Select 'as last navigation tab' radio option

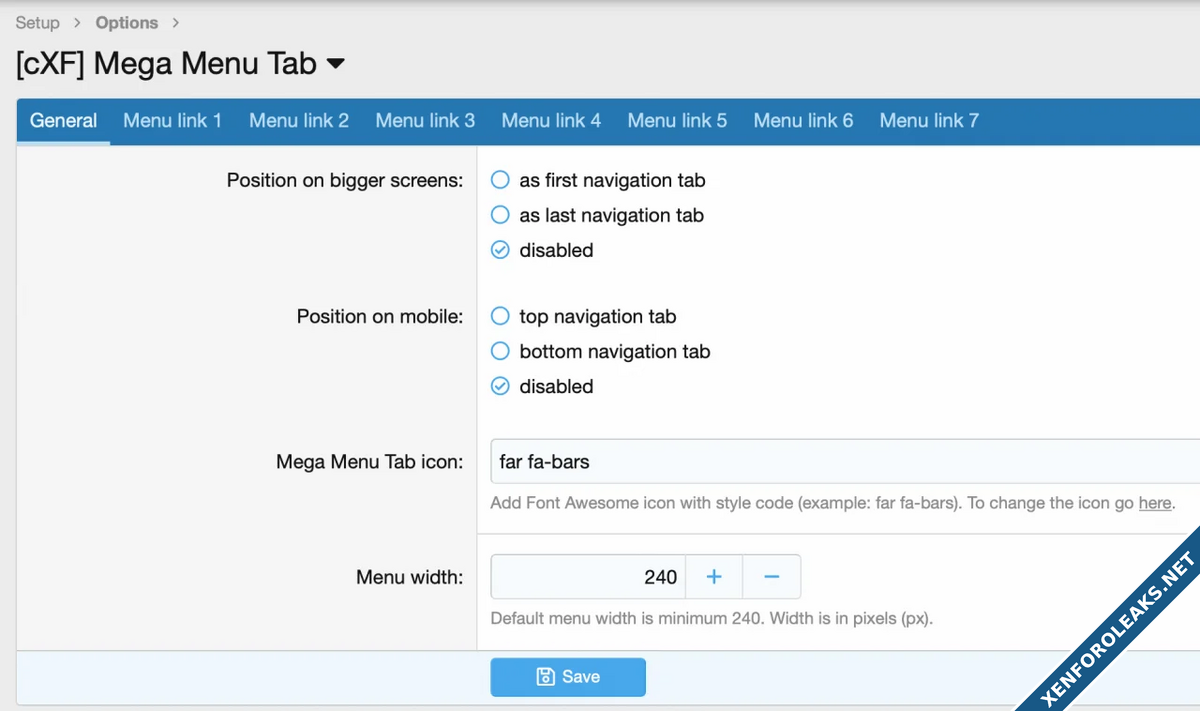[500, 216]
